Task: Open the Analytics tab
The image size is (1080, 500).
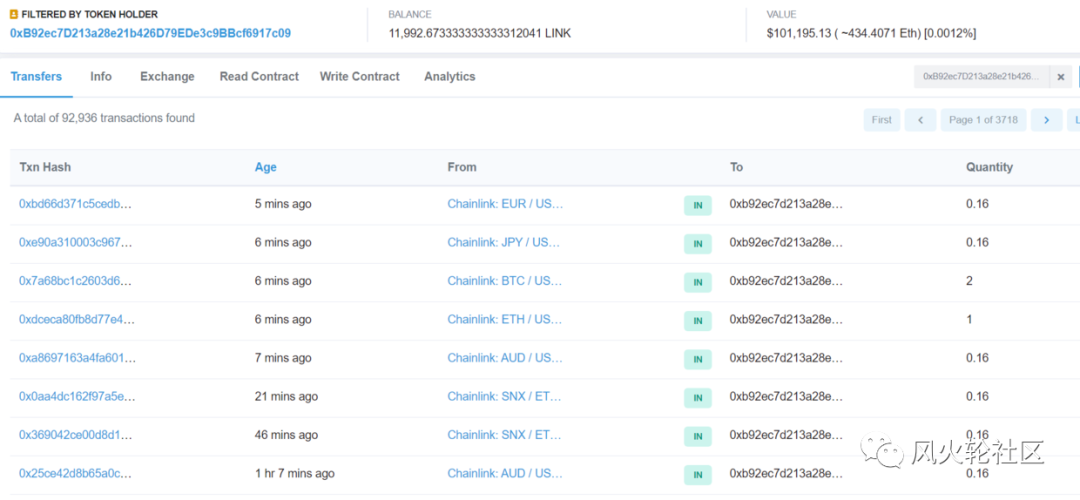Action: 450,76
